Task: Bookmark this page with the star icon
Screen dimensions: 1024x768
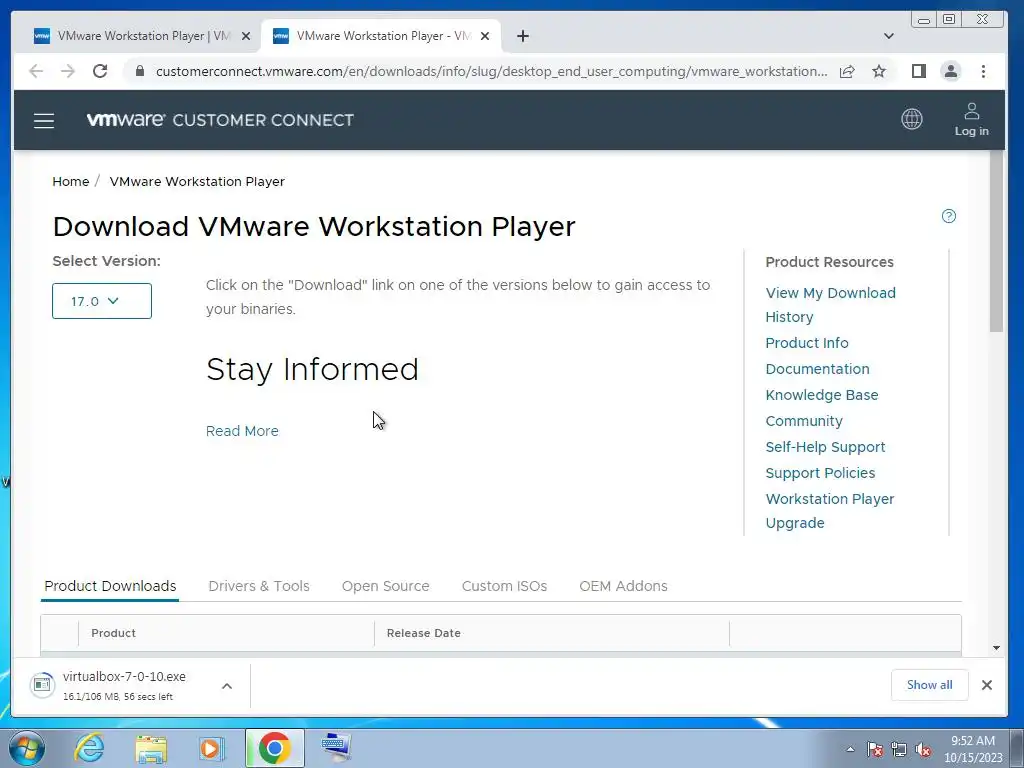Action: tap(879, 71)
